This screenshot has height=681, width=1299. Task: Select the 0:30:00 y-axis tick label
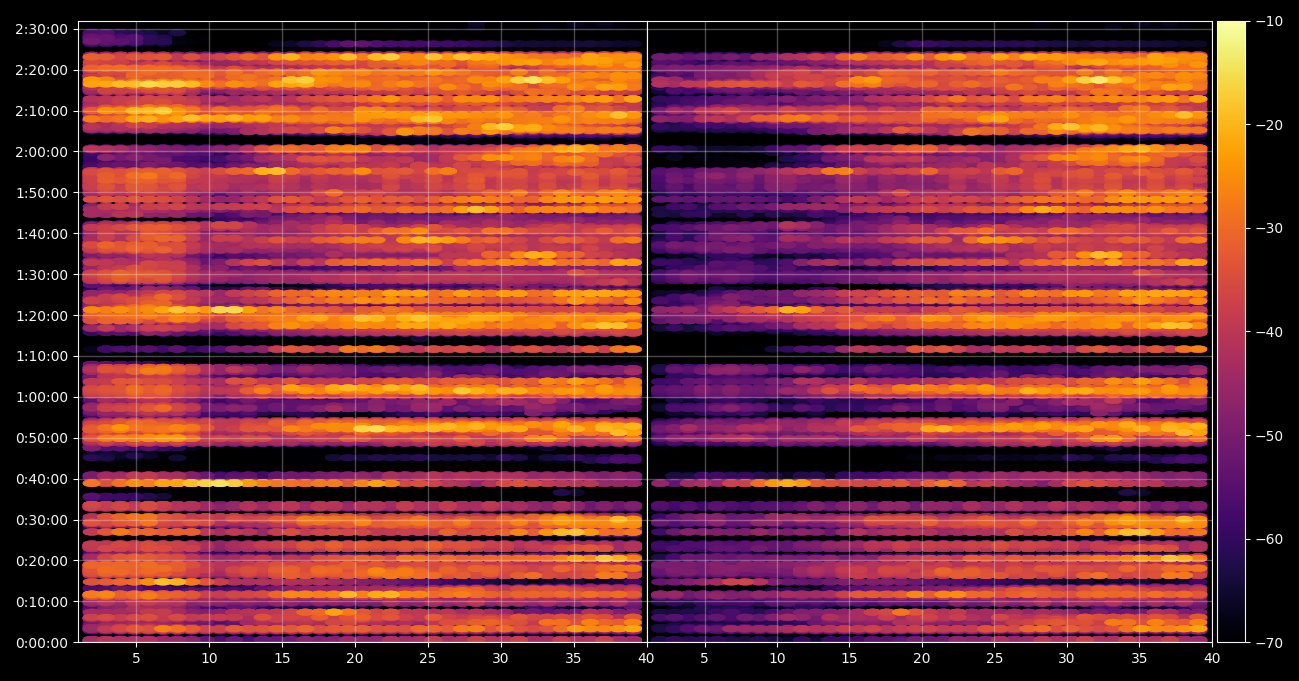point(42,520)
